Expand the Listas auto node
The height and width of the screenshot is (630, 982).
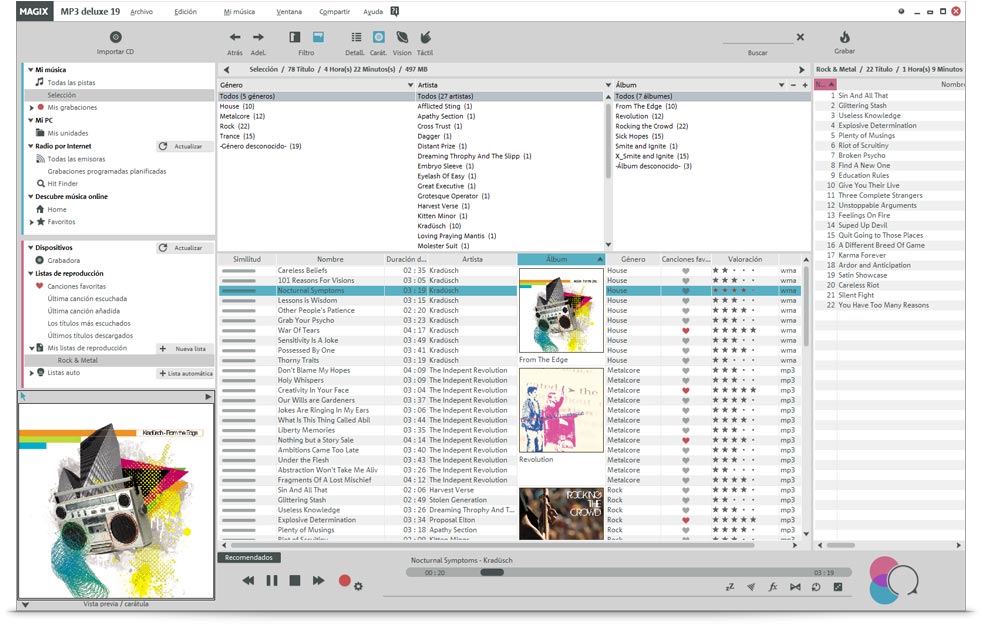tap(31, 373)
